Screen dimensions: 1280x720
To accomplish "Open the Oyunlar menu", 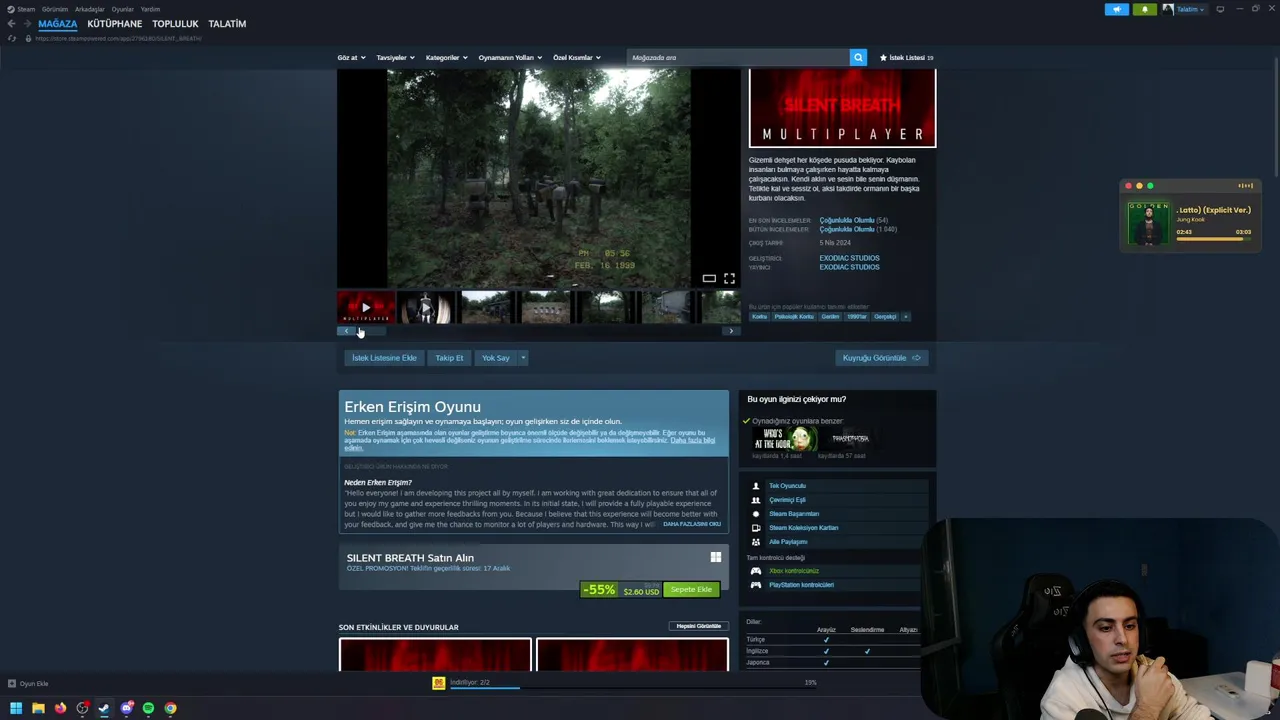I will pos(123,9).
